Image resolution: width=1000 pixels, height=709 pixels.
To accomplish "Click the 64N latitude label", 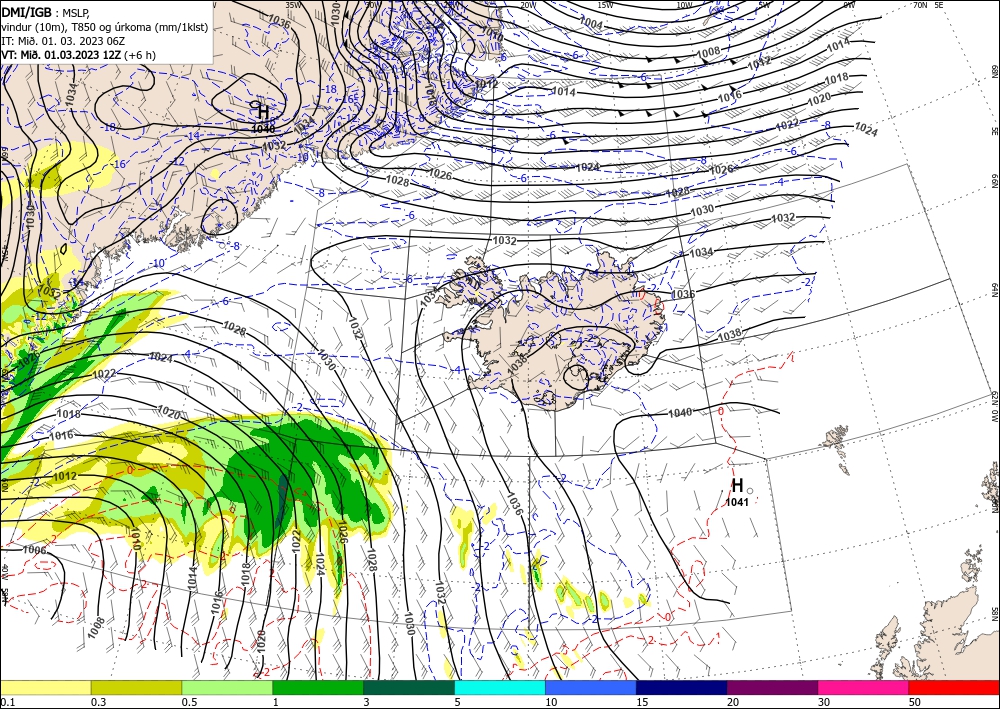I will point(994,289).
